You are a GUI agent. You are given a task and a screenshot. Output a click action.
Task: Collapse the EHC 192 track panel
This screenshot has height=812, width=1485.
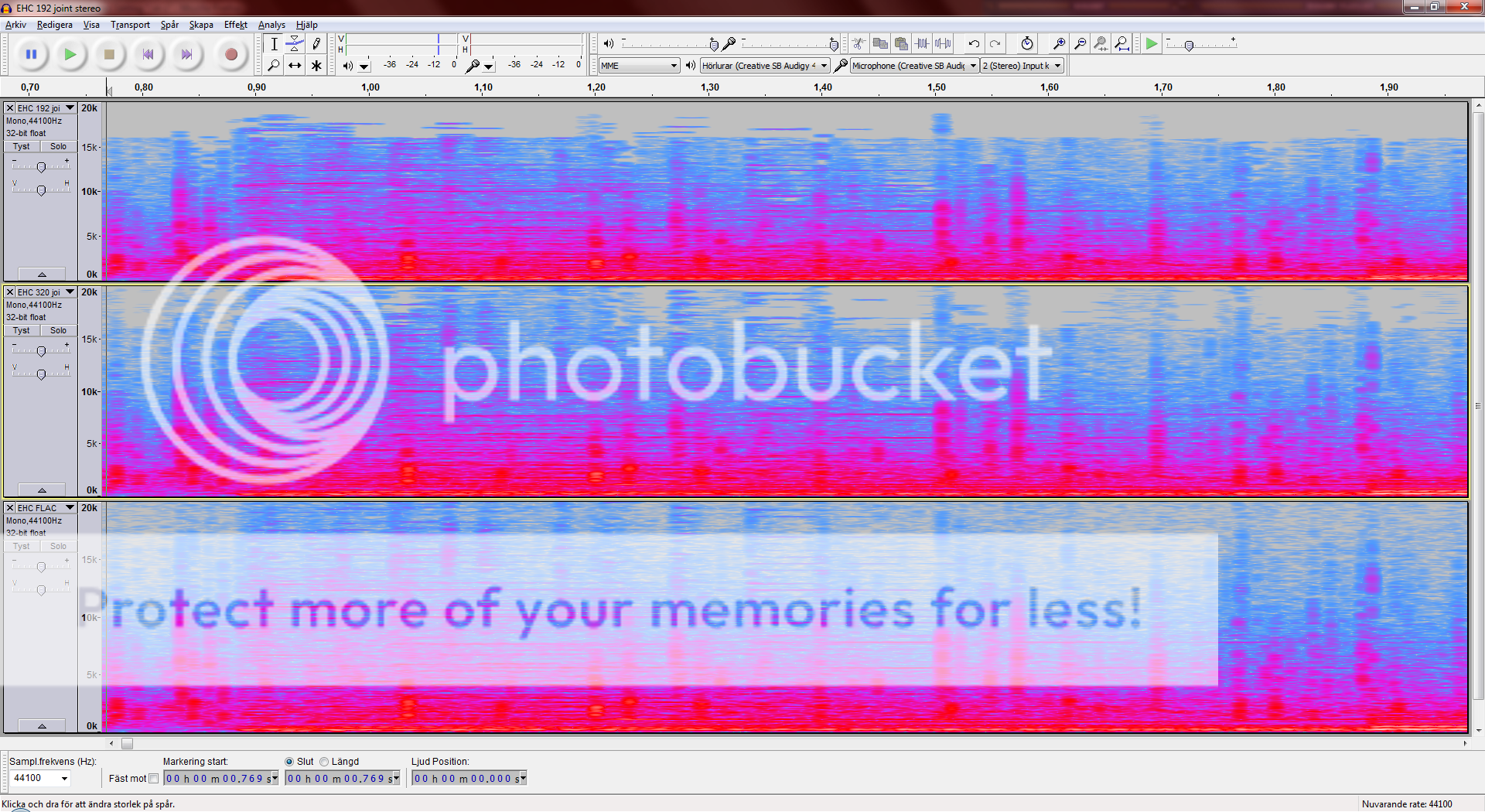click(x=42, y=273)
